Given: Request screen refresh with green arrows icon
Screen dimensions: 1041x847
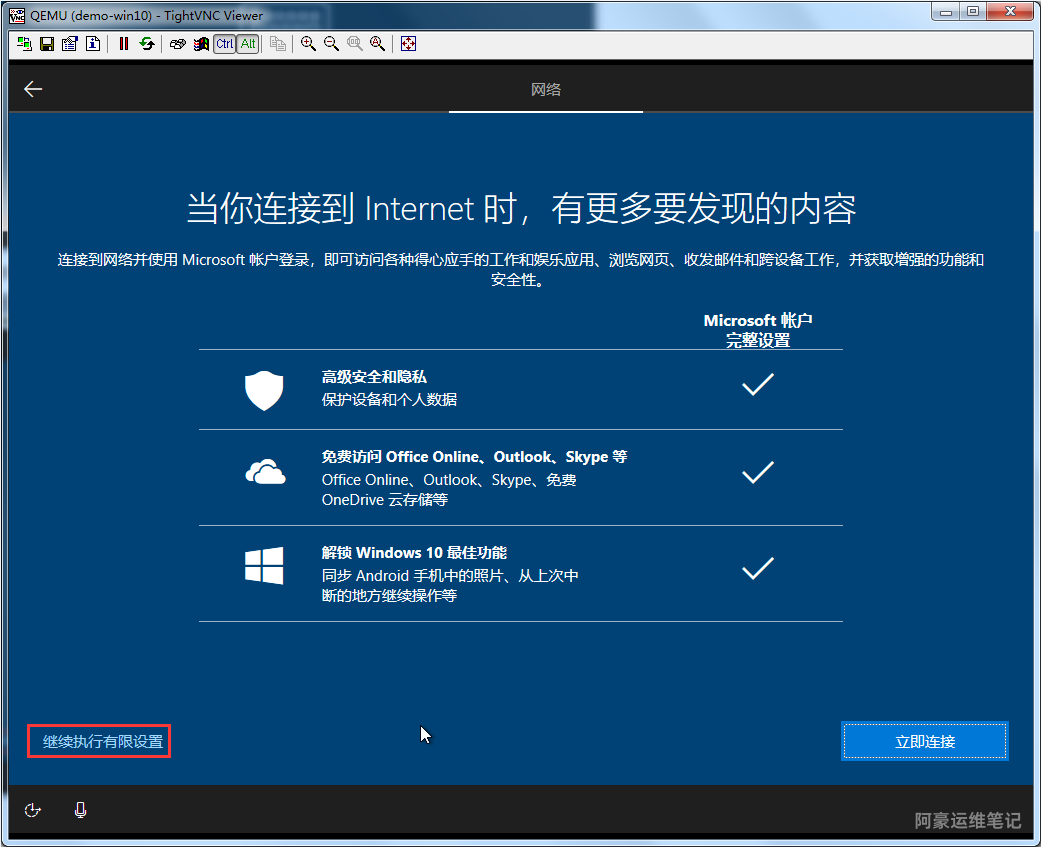Looking at the screenshot, I should [147, 44].
